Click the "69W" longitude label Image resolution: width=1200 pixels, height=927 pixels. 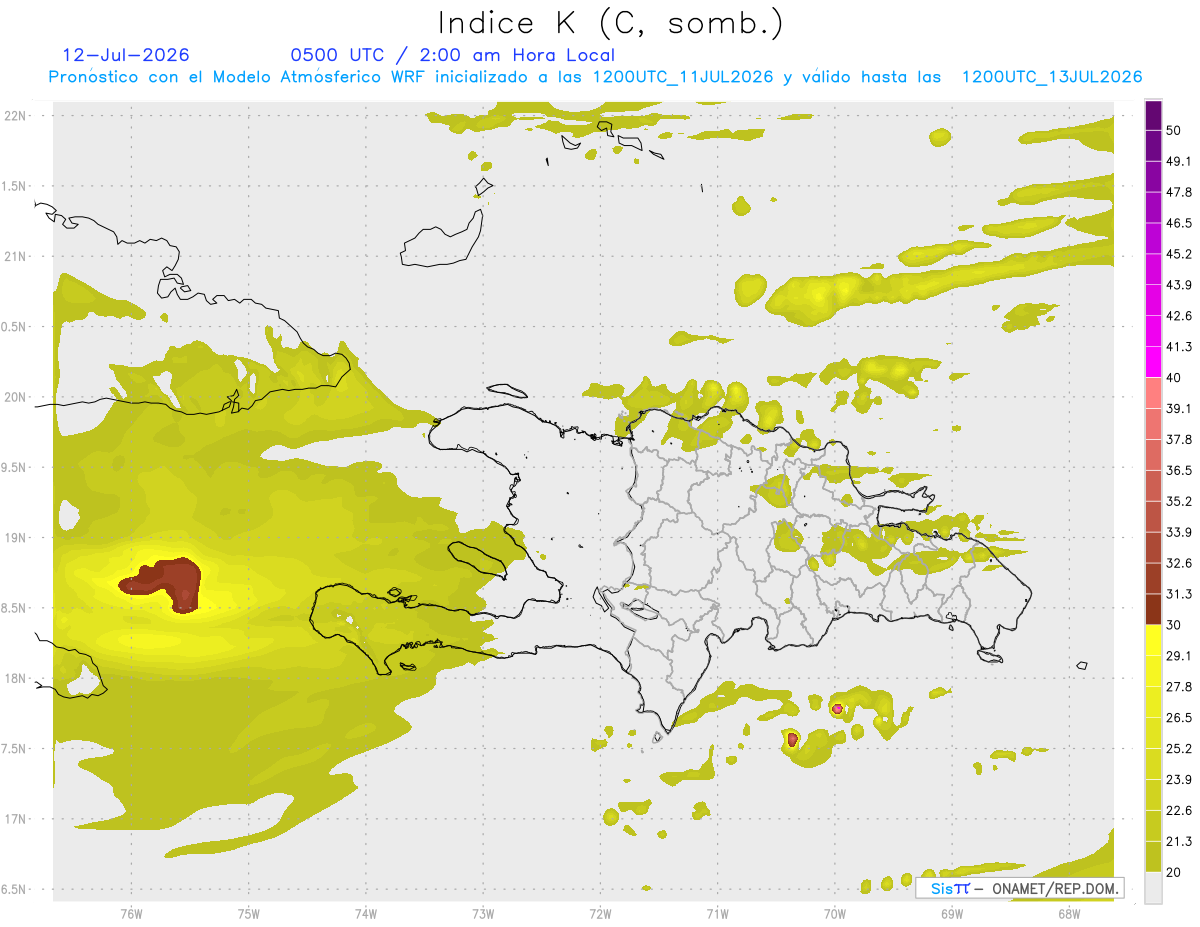[x=952, y=913]
